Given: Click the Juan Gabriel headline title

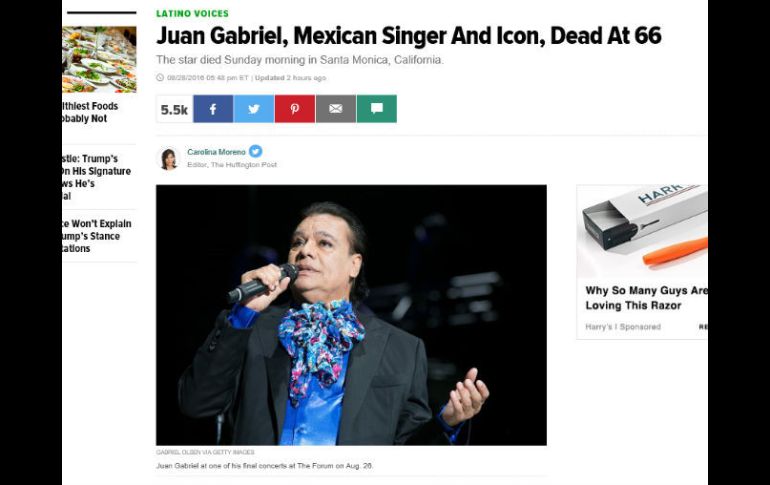Looking at the screenshot, I should tap(409, 36).
